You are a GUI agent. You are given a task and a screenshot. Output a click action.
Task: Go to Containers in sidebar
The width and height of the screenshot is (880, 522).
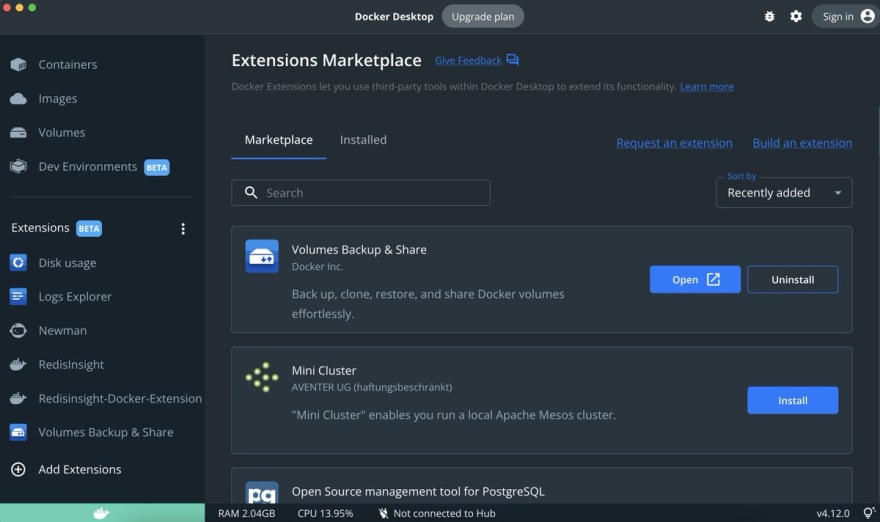click(x=68, y=65)
